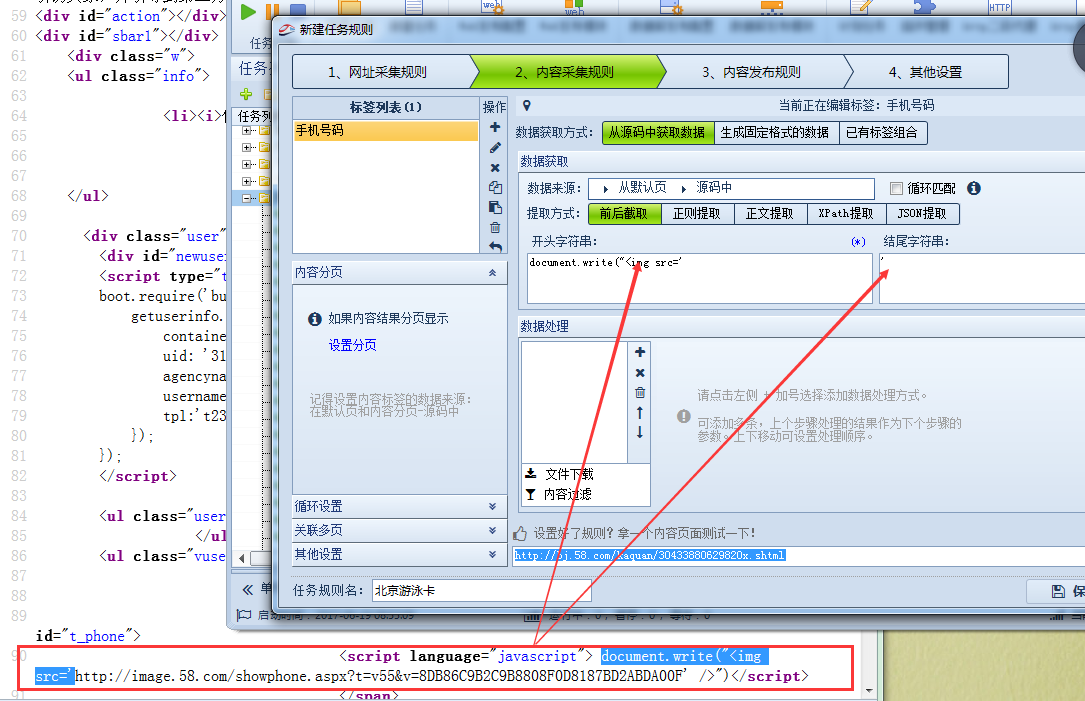Choose the 正则提取 extraction method
The height and width of the screenshot is (701, 1085).
click(698, 214)
